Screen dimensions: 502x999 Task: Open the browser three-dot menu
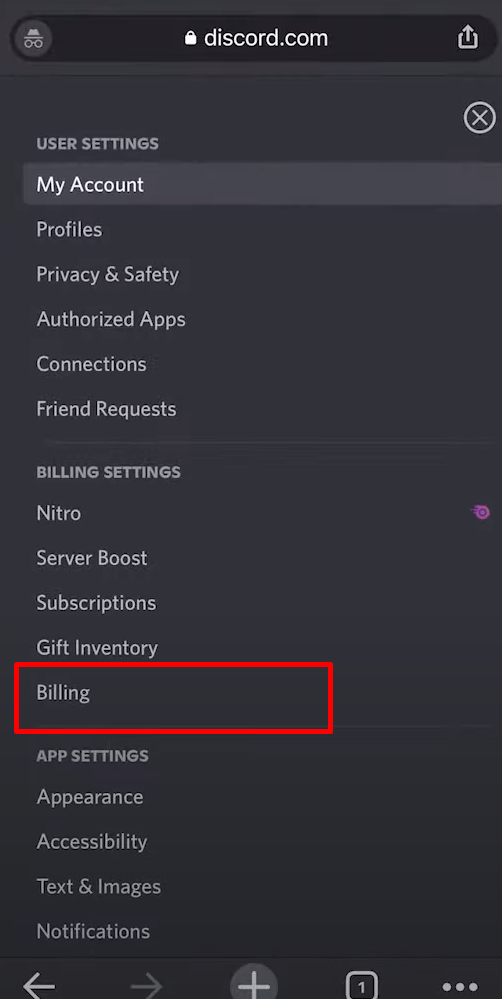click(x=459, y=988)
